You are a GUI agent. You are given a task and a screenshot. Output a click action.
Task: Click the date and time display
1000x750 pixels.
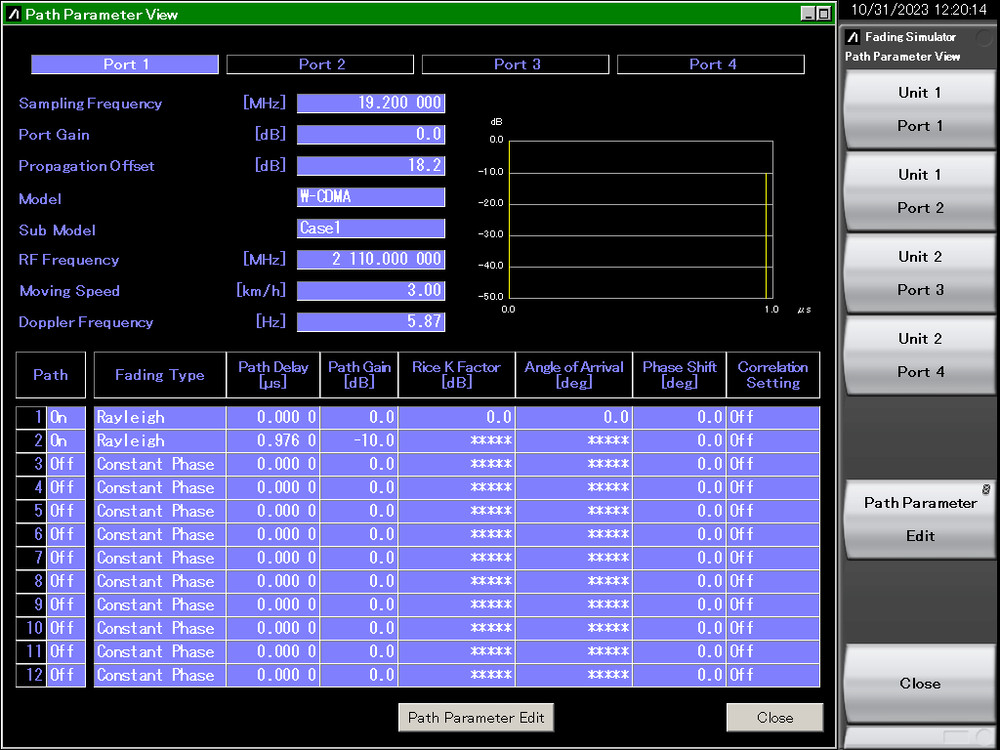pos(918,10)
